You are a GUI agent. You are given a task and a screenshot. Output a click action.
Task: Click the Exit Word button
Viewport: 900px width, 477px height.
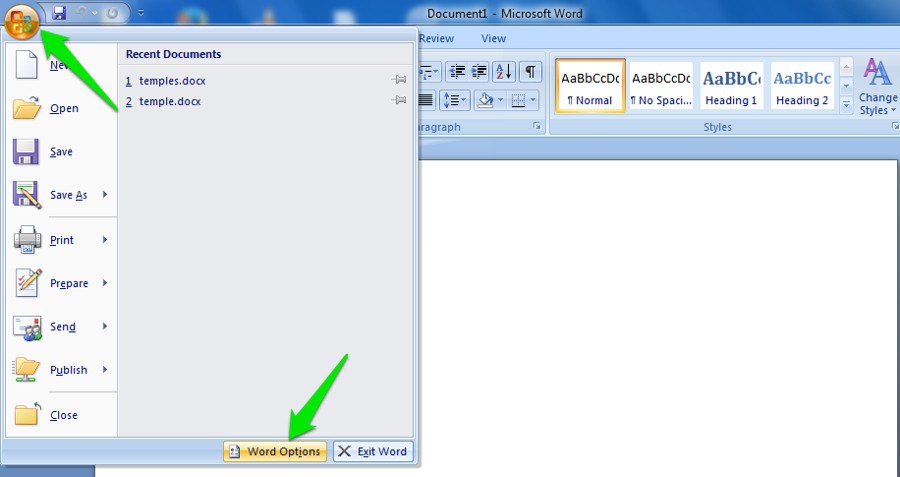[373, 451]
